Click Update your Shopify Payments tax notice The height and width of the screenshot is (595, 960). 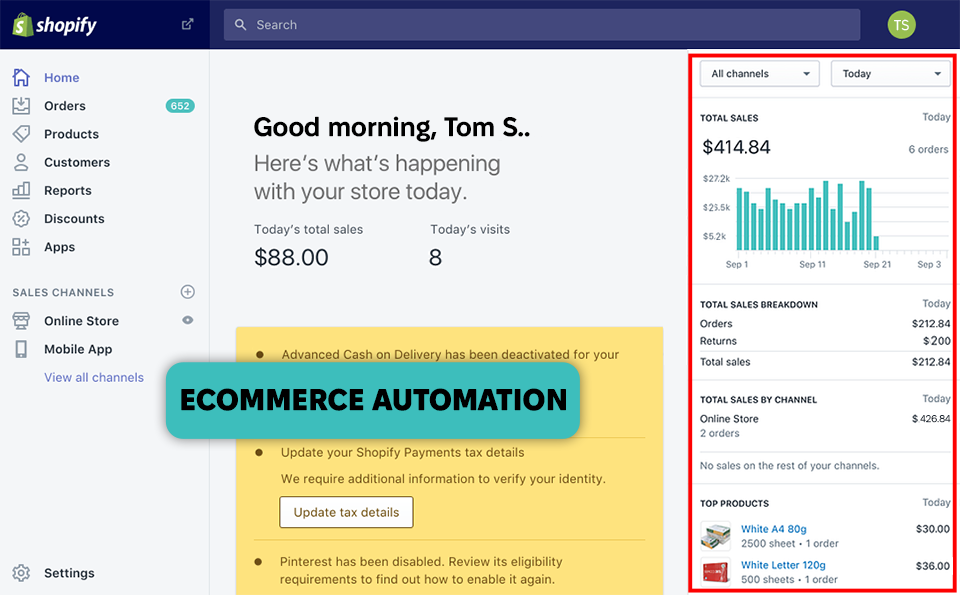(402, 452)
